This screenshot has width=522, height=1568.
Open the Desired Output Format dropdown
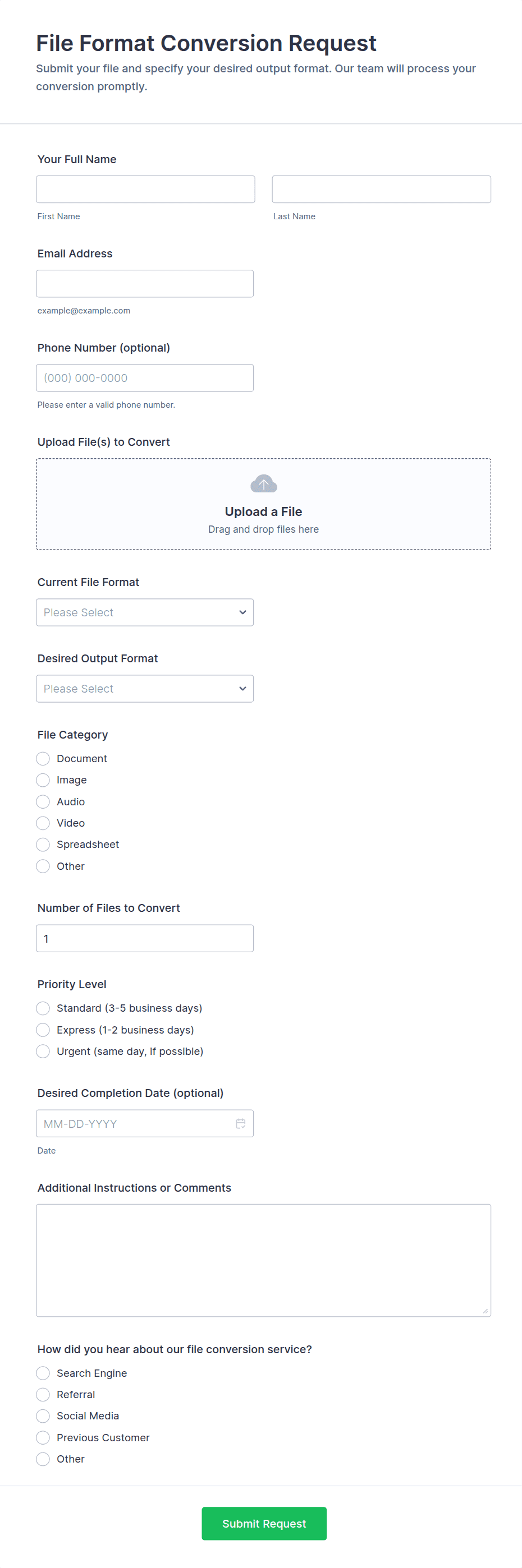coord(144,689)
